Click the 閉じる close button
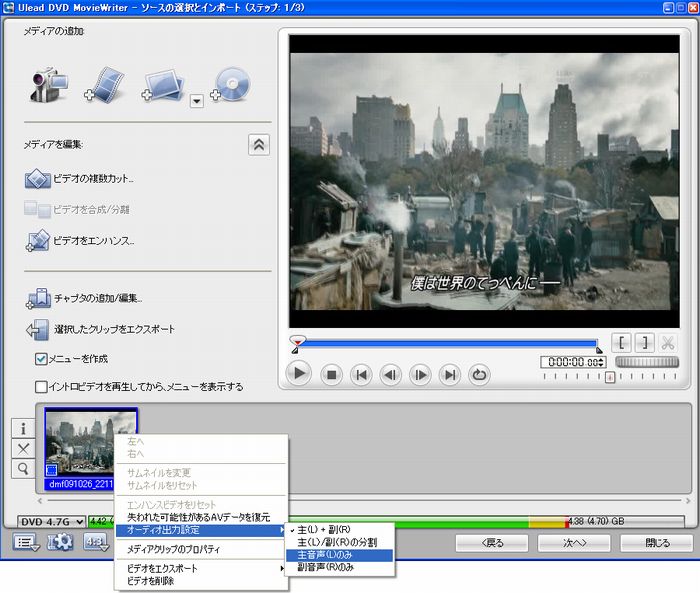This screenshot has width=700, height=593. point(656,543)
